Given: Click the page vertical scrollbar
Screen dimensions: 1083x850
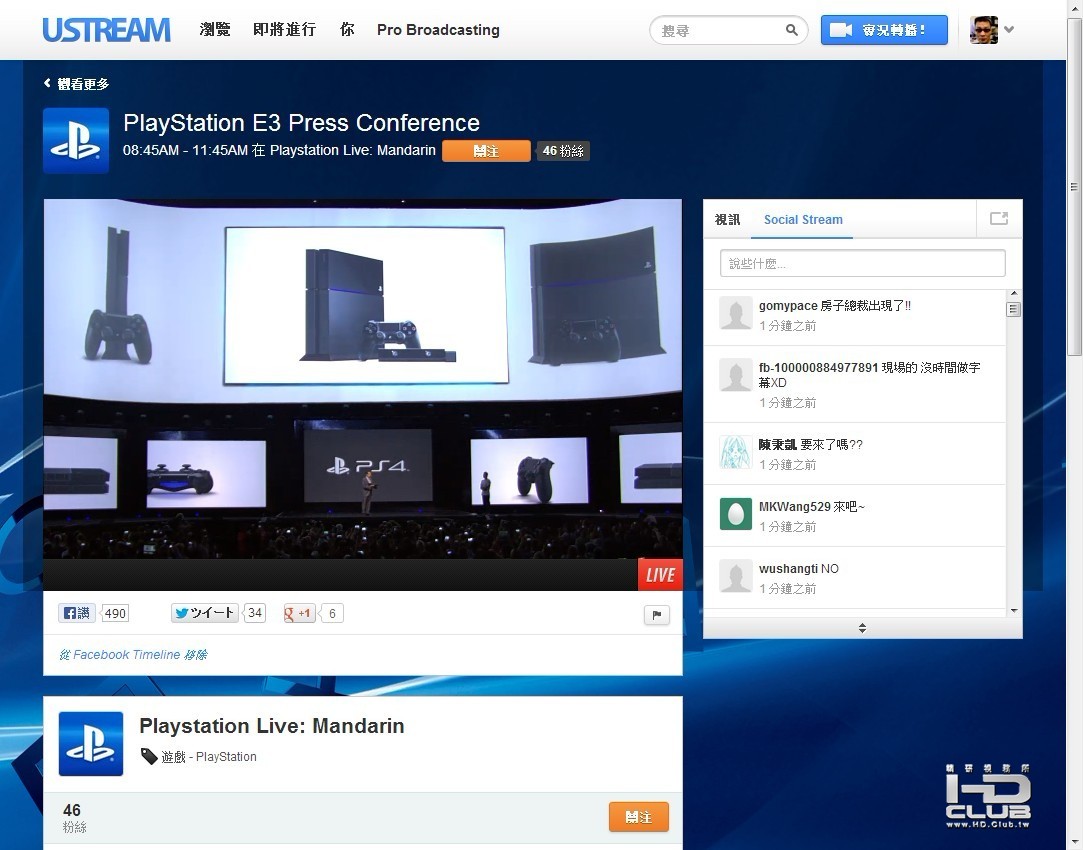Looking at the screenshot, I should [x=1074, y=187].
